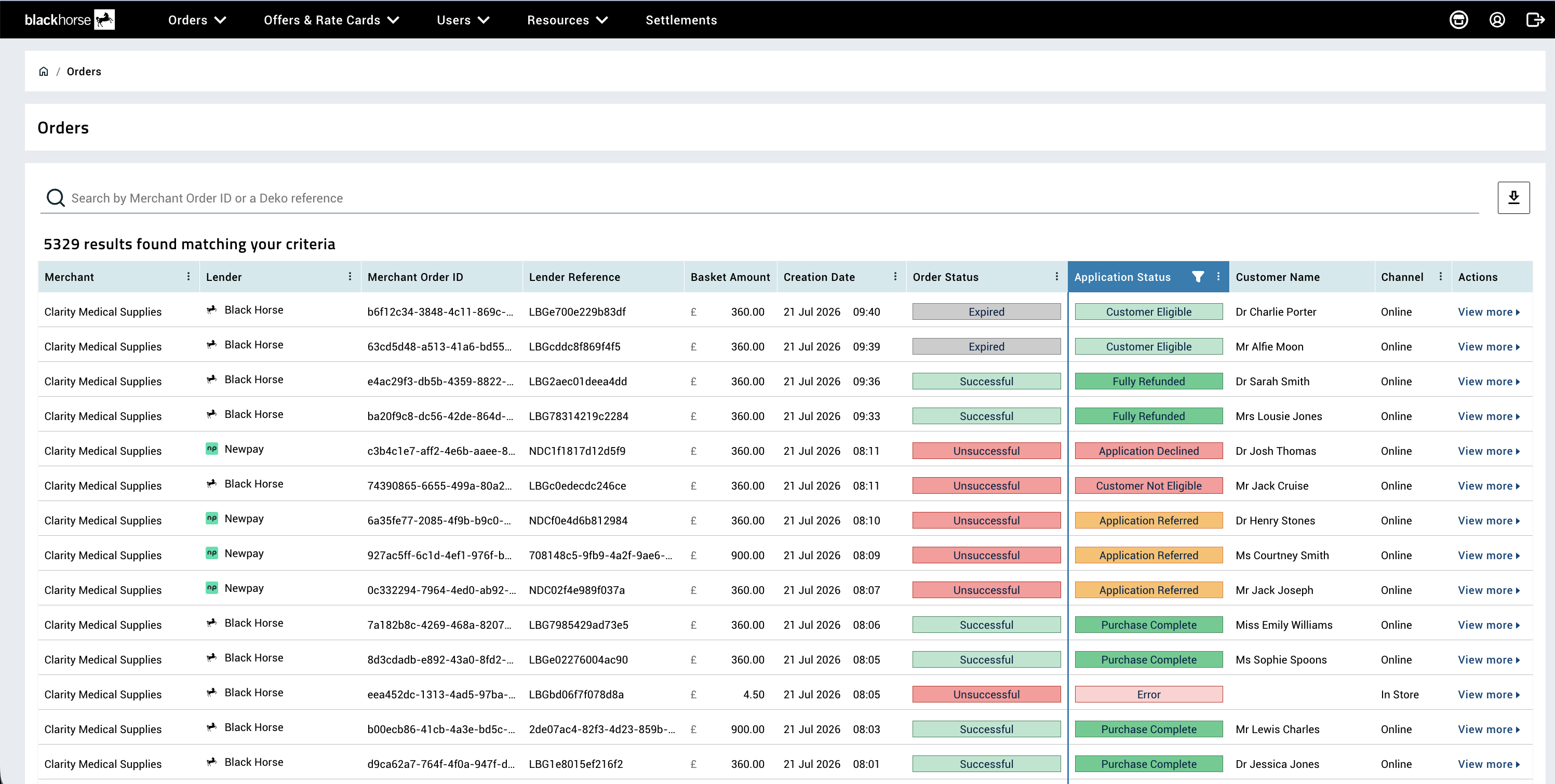Open Channel column options menu

[1440, 276]
